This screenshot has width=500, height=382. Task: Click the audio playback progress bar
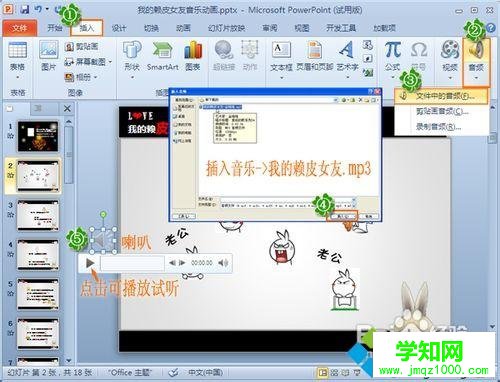132,263
